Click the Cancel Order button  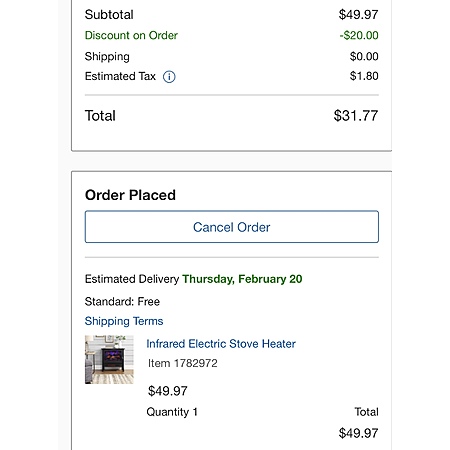tap(232, 227)
